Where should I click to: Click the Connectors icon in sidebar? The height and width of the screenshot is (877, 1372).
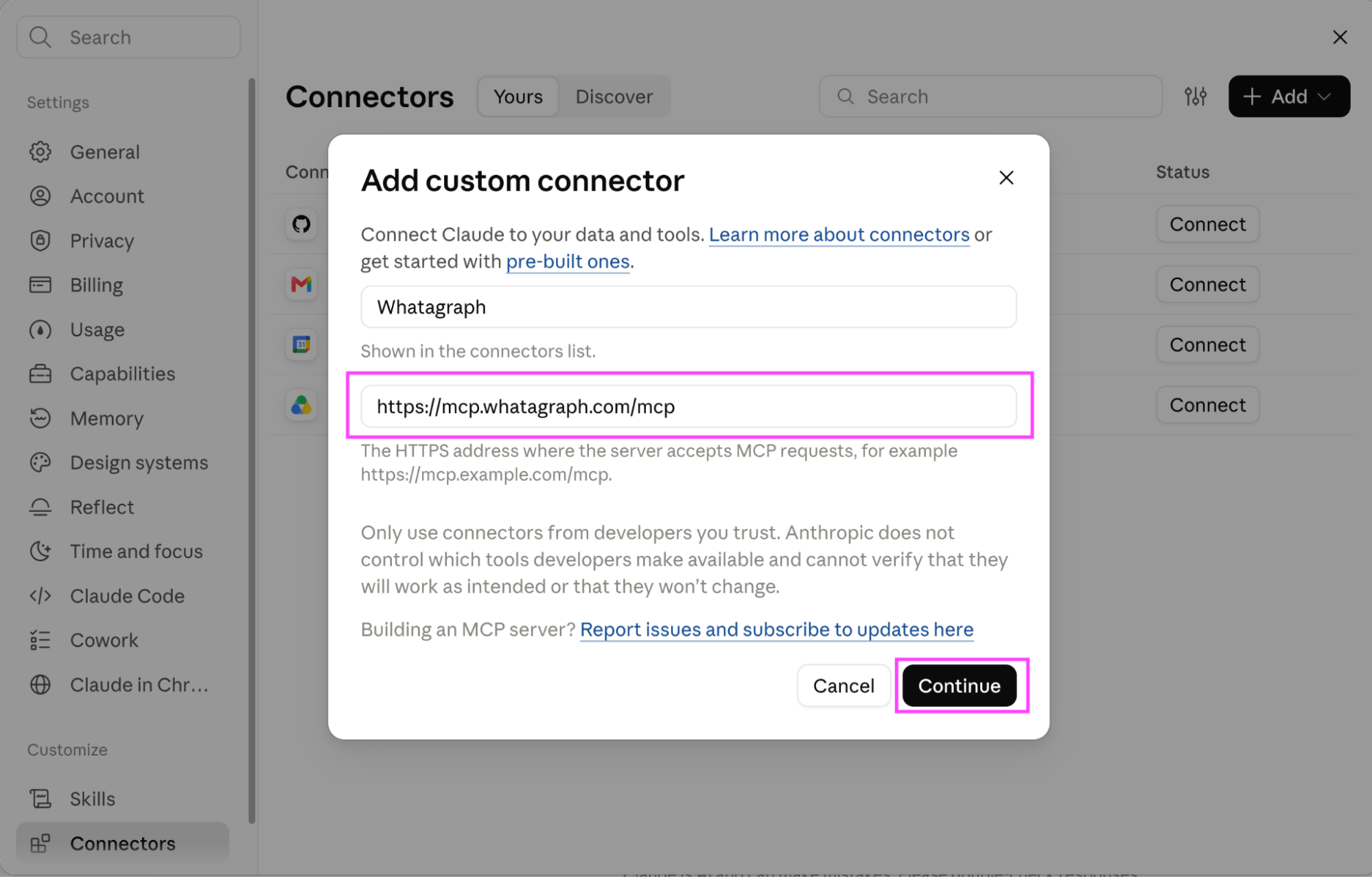[x=40, y=843]
